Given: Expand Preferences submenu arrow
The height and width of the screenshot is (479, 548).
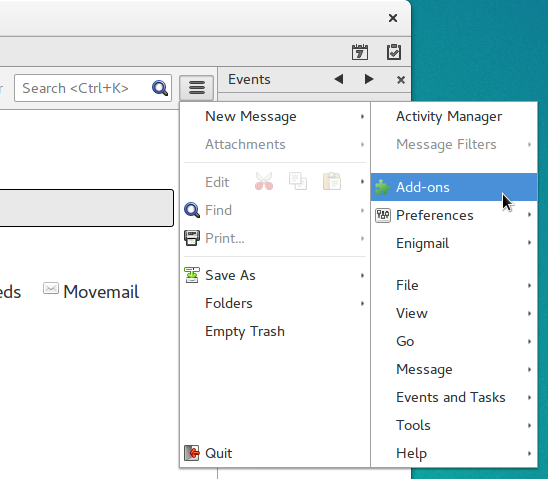Looking at the screenshot, I should click(529, 215).
